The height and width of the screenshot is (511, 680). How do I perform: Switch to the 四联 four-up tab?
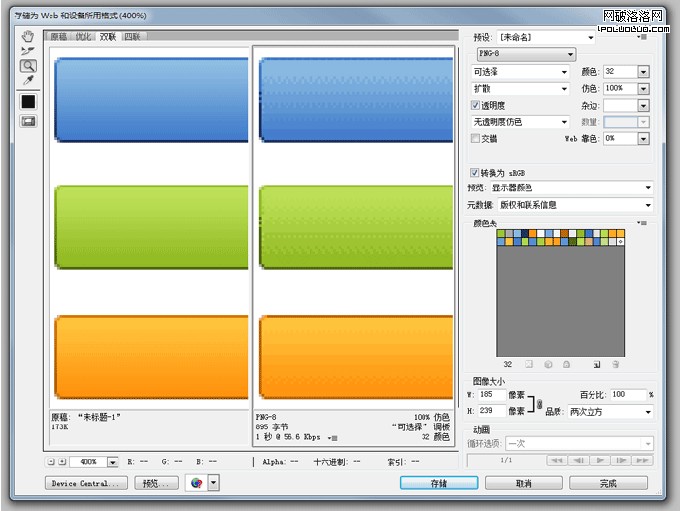pos(131,36)
